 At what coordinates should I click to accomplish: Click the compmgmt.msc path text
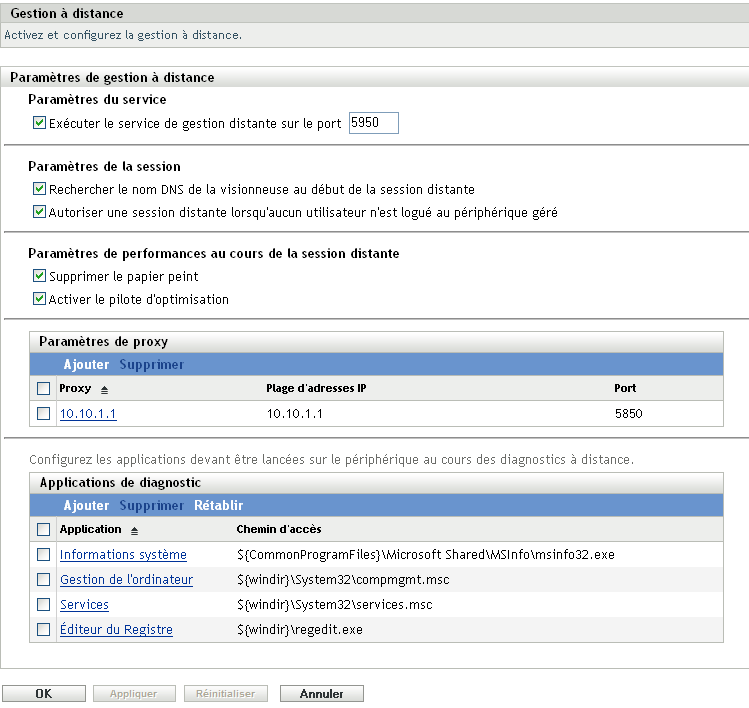[x=343, y=580]
